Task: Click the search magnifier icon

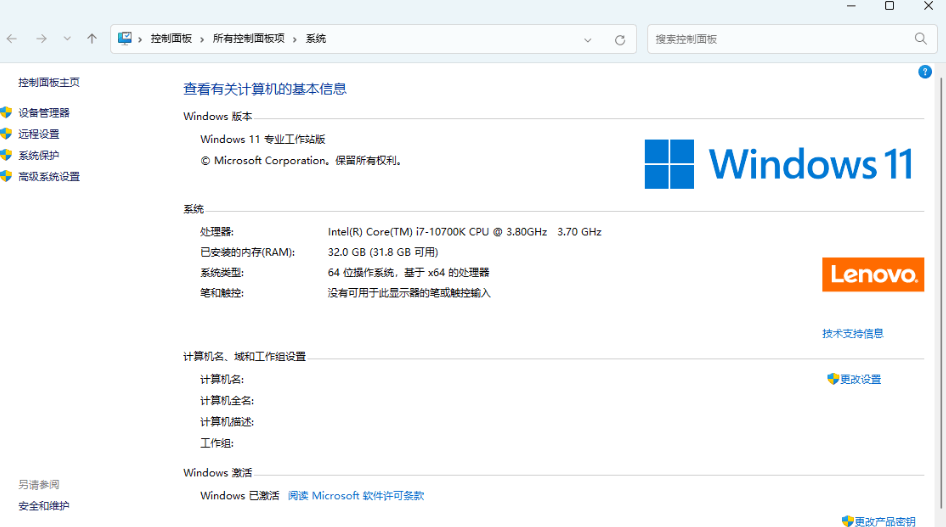Action: pos(921,39)
